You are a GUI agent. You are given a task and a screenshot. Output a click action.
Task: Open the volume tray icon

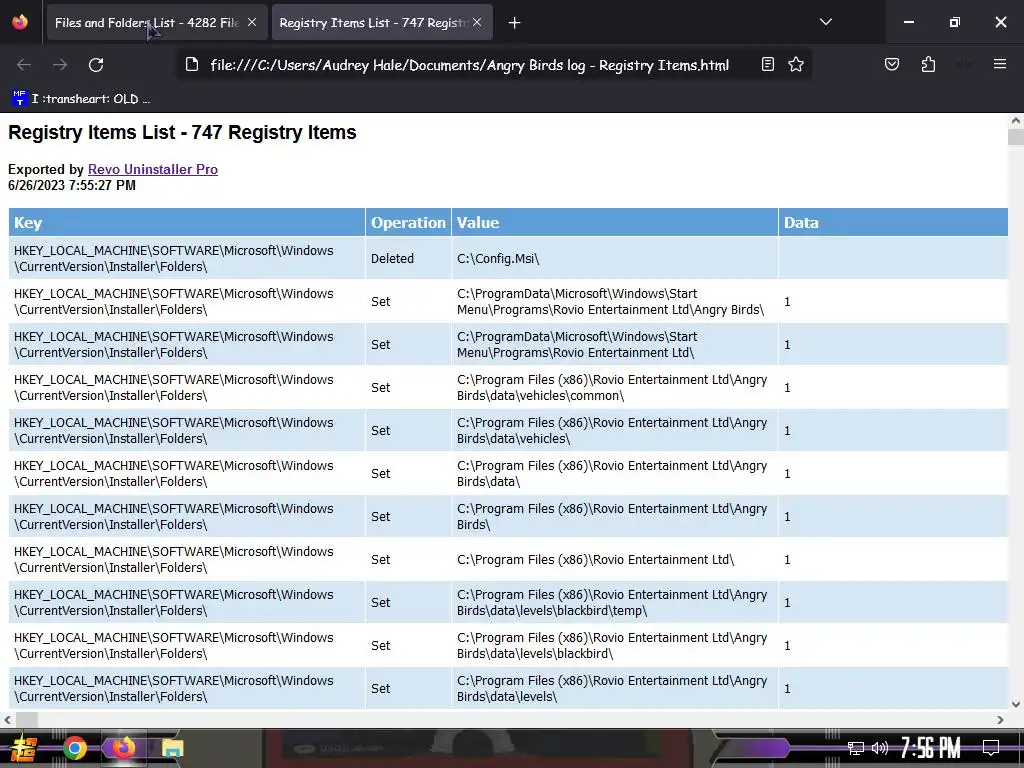(880, 748)
